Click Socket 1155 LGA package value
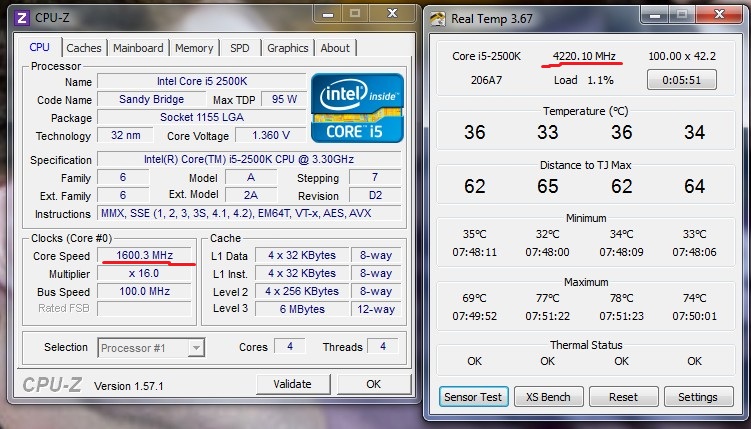Screen dimensions: 751x429 point(202,117)
